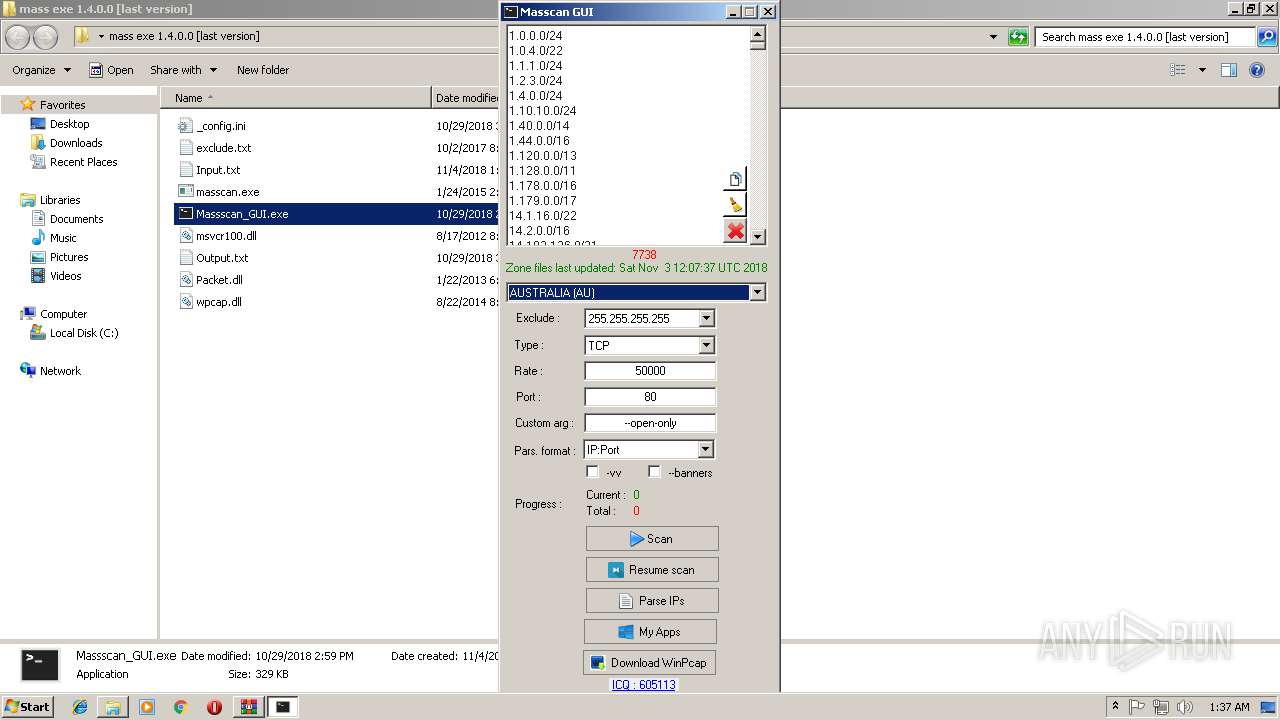Click the refresh button in Explorer address bar
The width and height of the screenshot is (1280, 720).
1018,37
